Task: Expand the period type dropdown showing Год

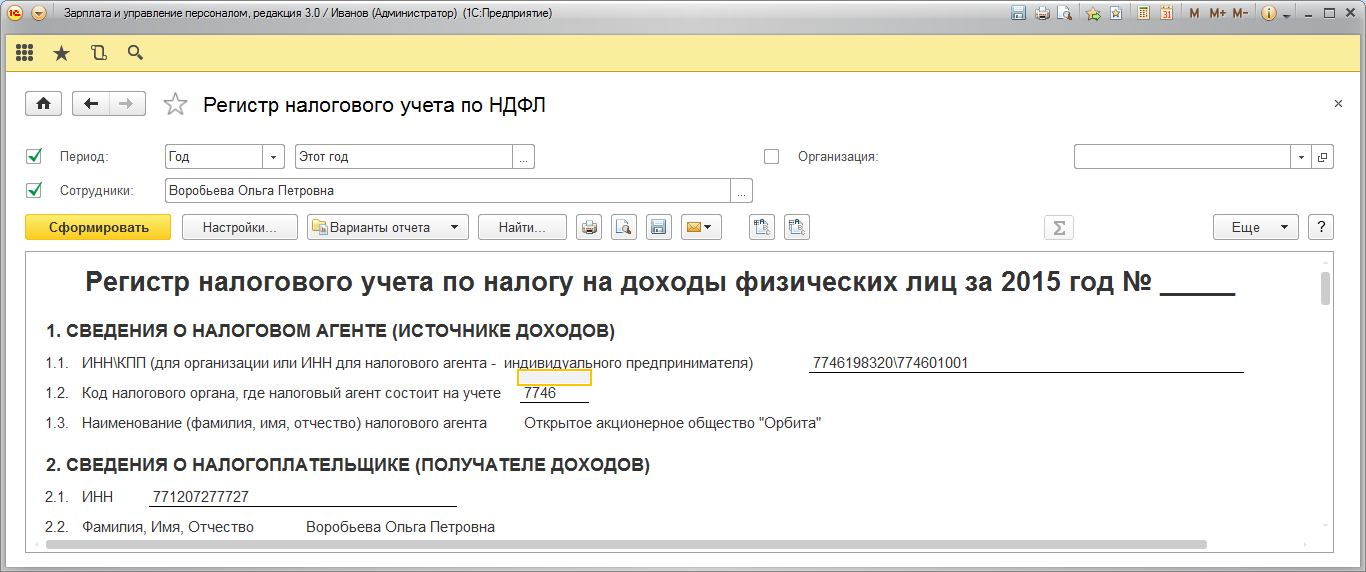Action: pyautogui.click(x=274, y=157)
